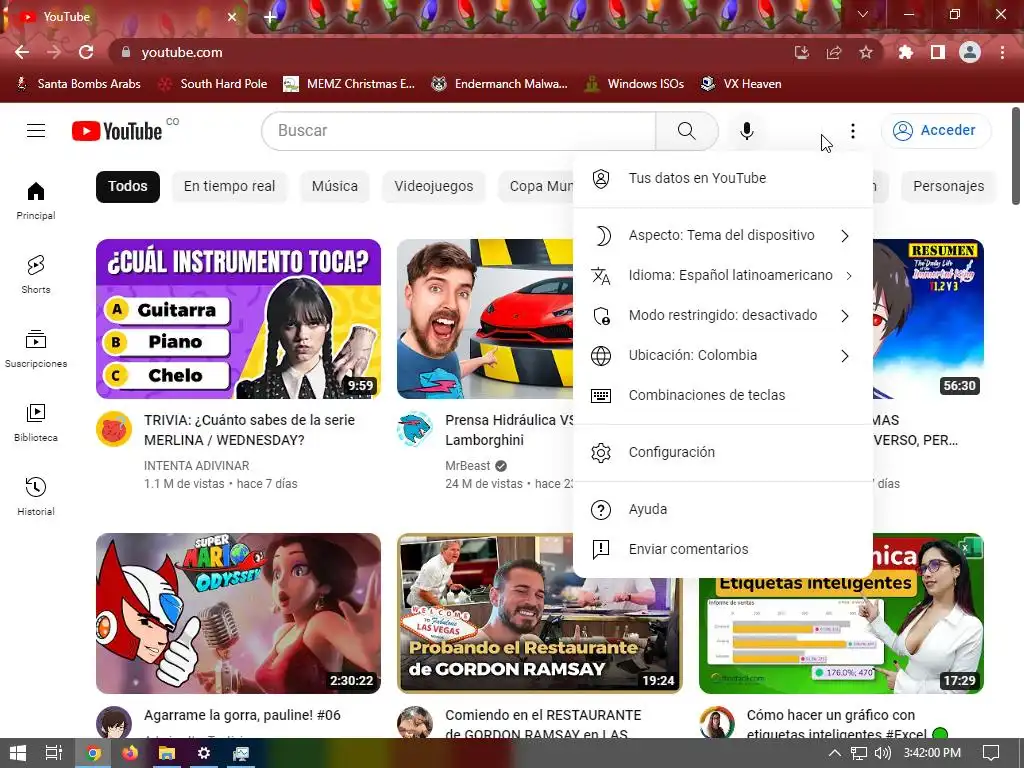Choose Enviar comentarios

click(x=723, y=549)
